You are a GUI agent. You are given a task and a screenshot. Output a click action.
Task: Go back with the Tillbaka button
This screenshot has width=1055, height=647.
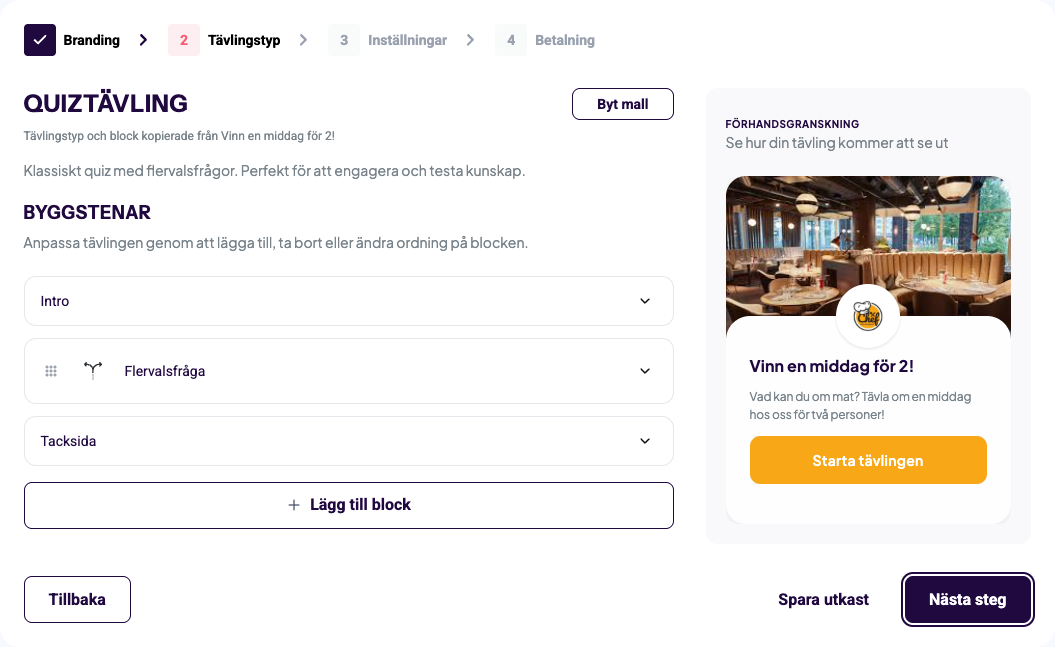(77, 600)
